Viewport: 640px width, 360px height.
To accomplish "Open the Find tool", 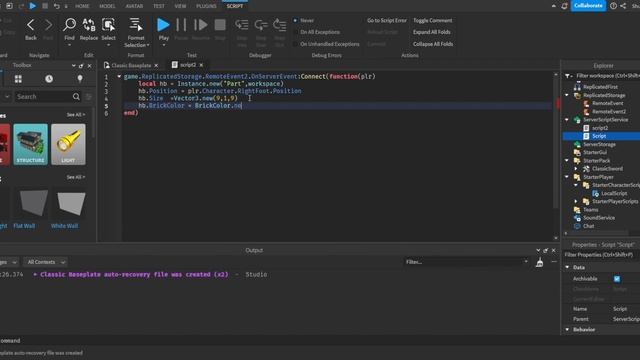I will coord(69,25).
